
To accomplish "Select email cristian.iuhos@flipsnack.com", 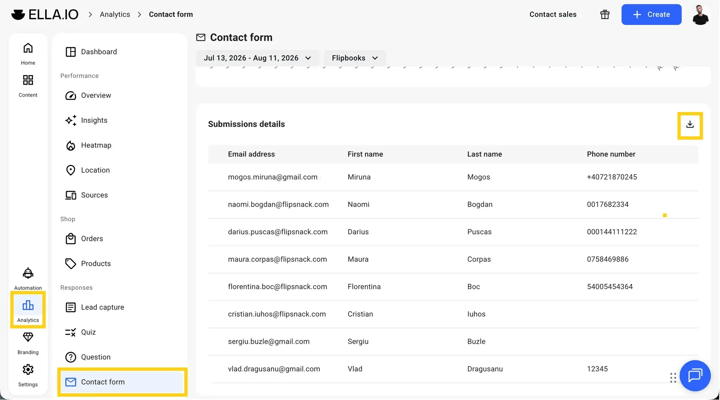I will (277, 315).
